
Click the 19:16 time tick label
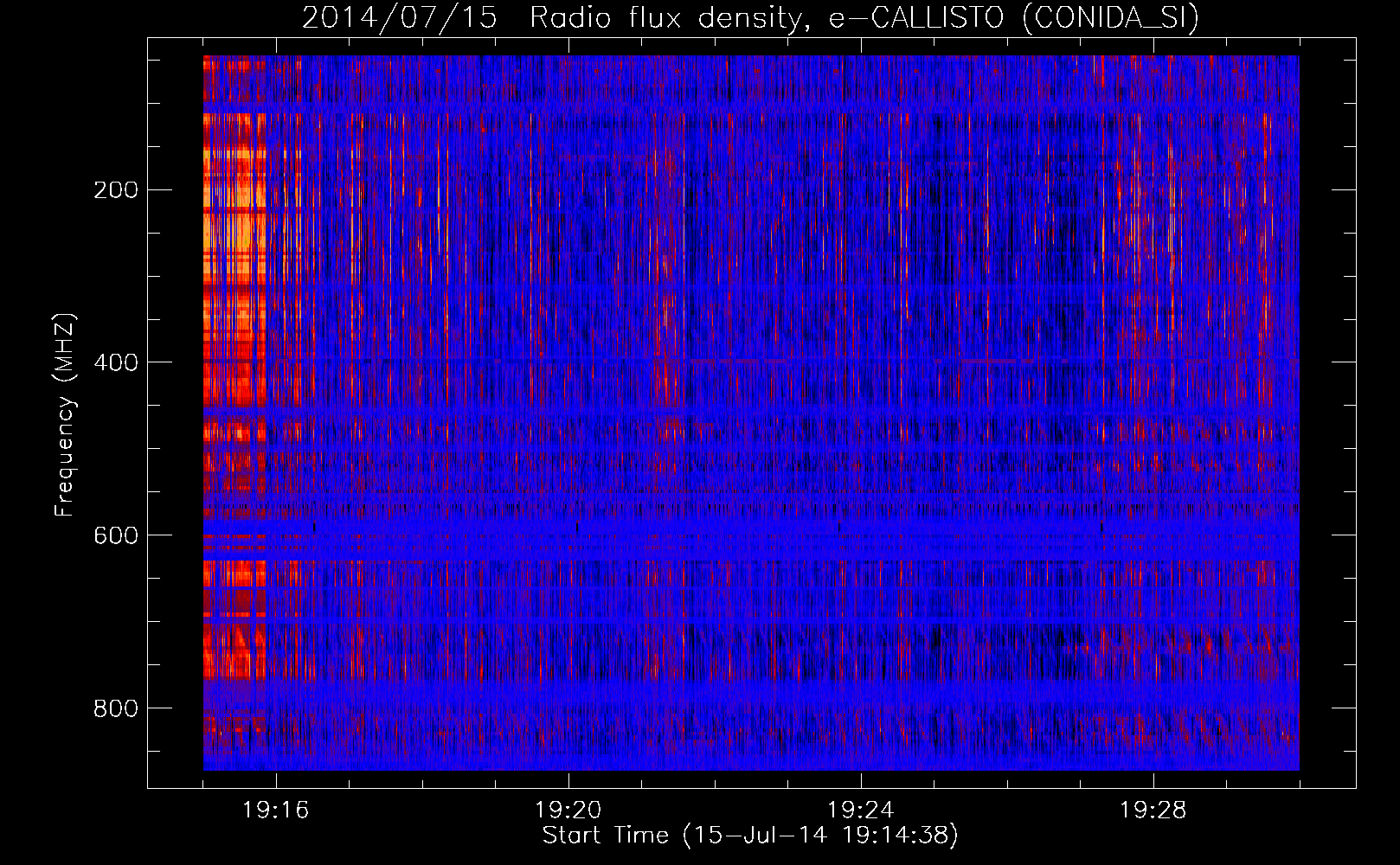[276, 811]
